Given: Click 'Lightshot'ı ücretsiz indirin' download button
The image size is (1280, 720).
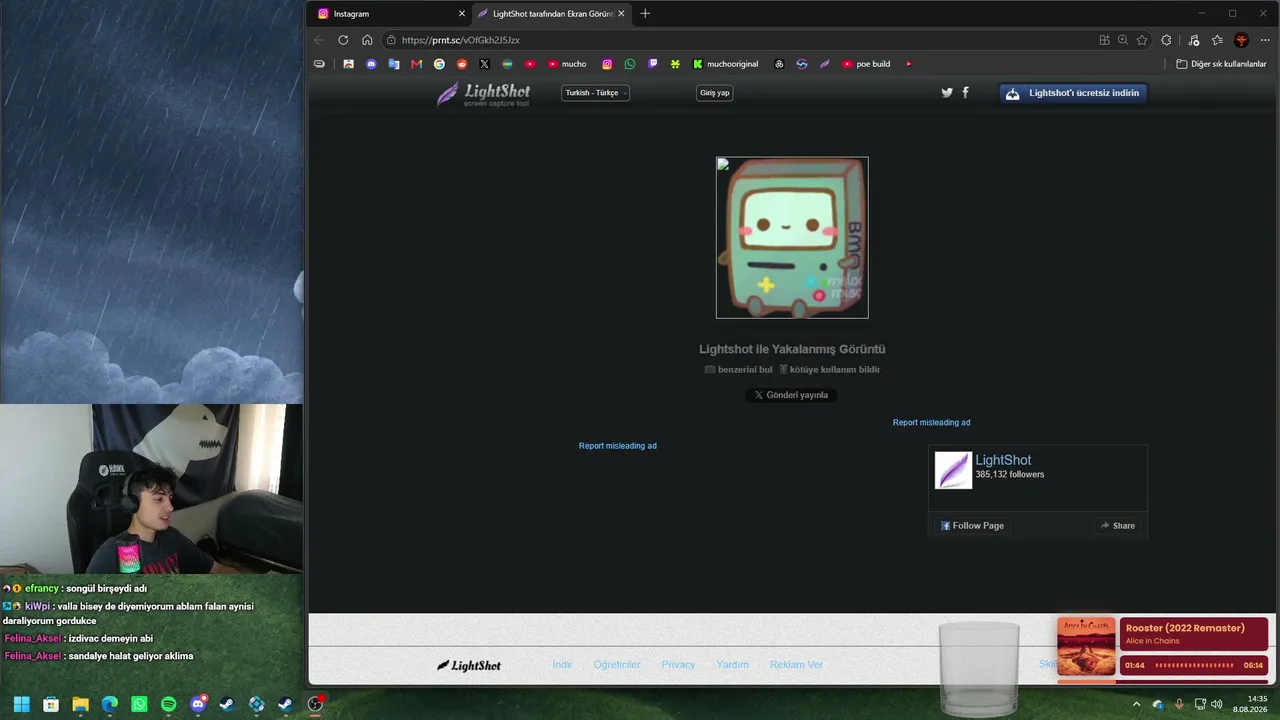Looking at the screenshot, I should point(1074,93).
